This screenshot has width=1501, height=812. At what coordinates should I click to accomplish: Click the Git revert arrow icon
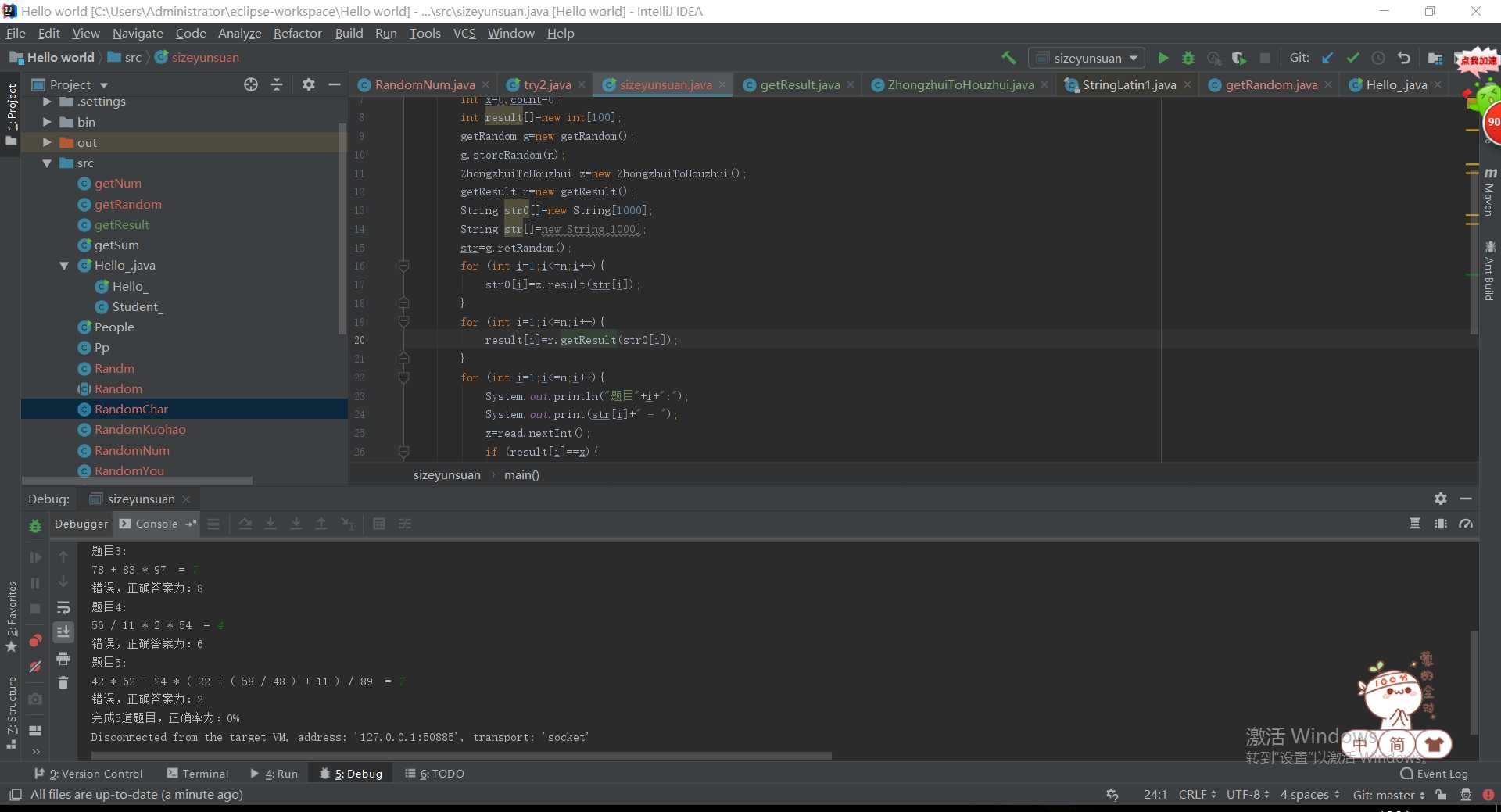[1404, 58]
